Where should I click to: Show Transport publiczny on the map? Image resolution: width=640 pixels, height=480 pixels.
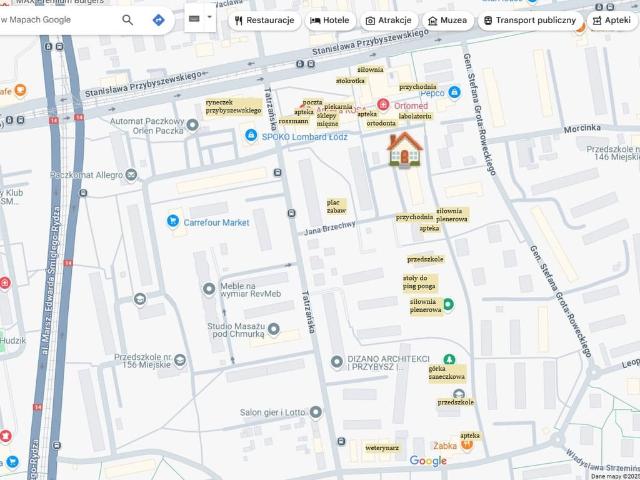(x=530, y=20)
